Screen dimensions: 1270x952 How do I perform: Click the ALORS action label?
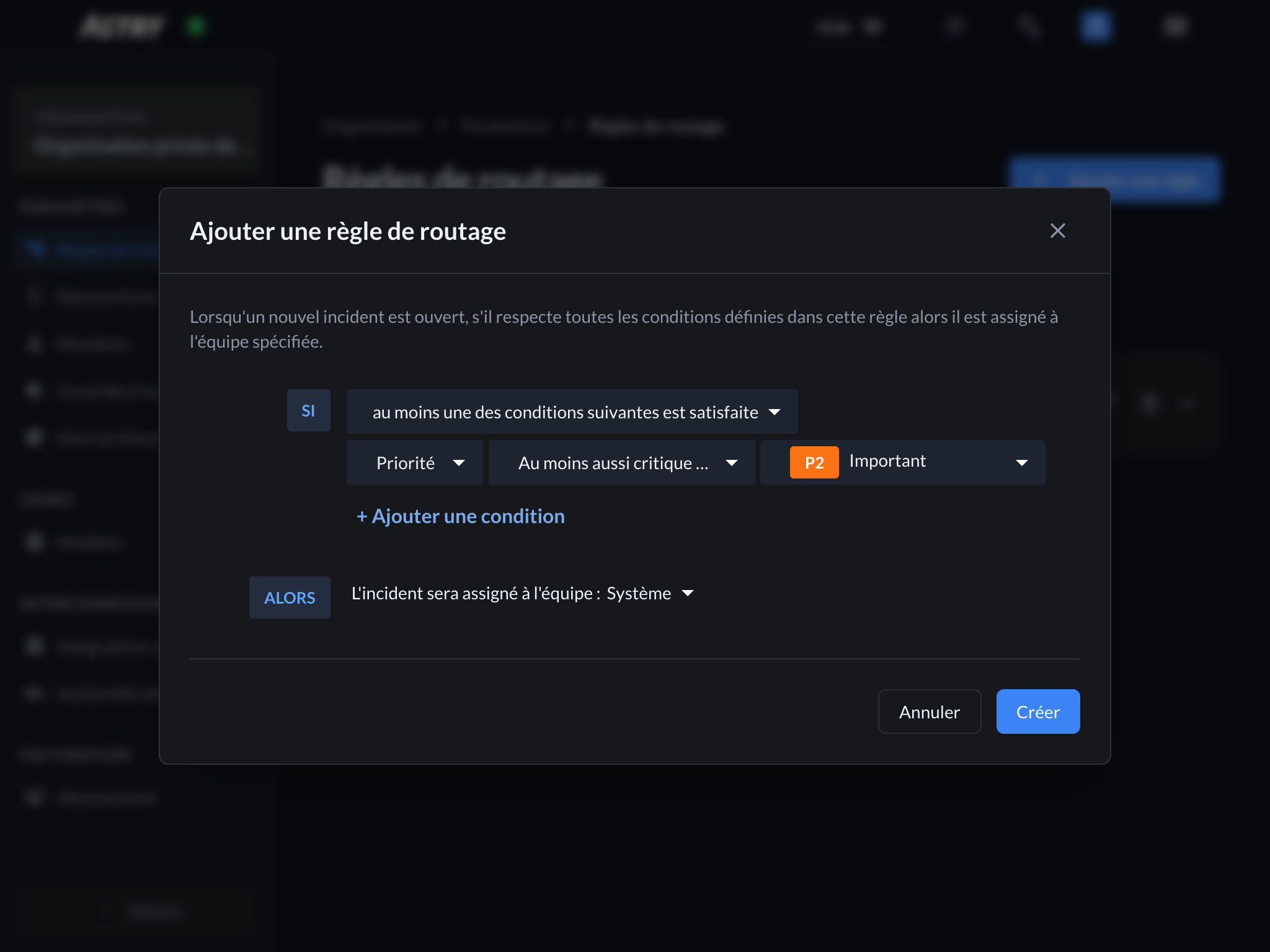pyautogui.click(x=290, y=597)
